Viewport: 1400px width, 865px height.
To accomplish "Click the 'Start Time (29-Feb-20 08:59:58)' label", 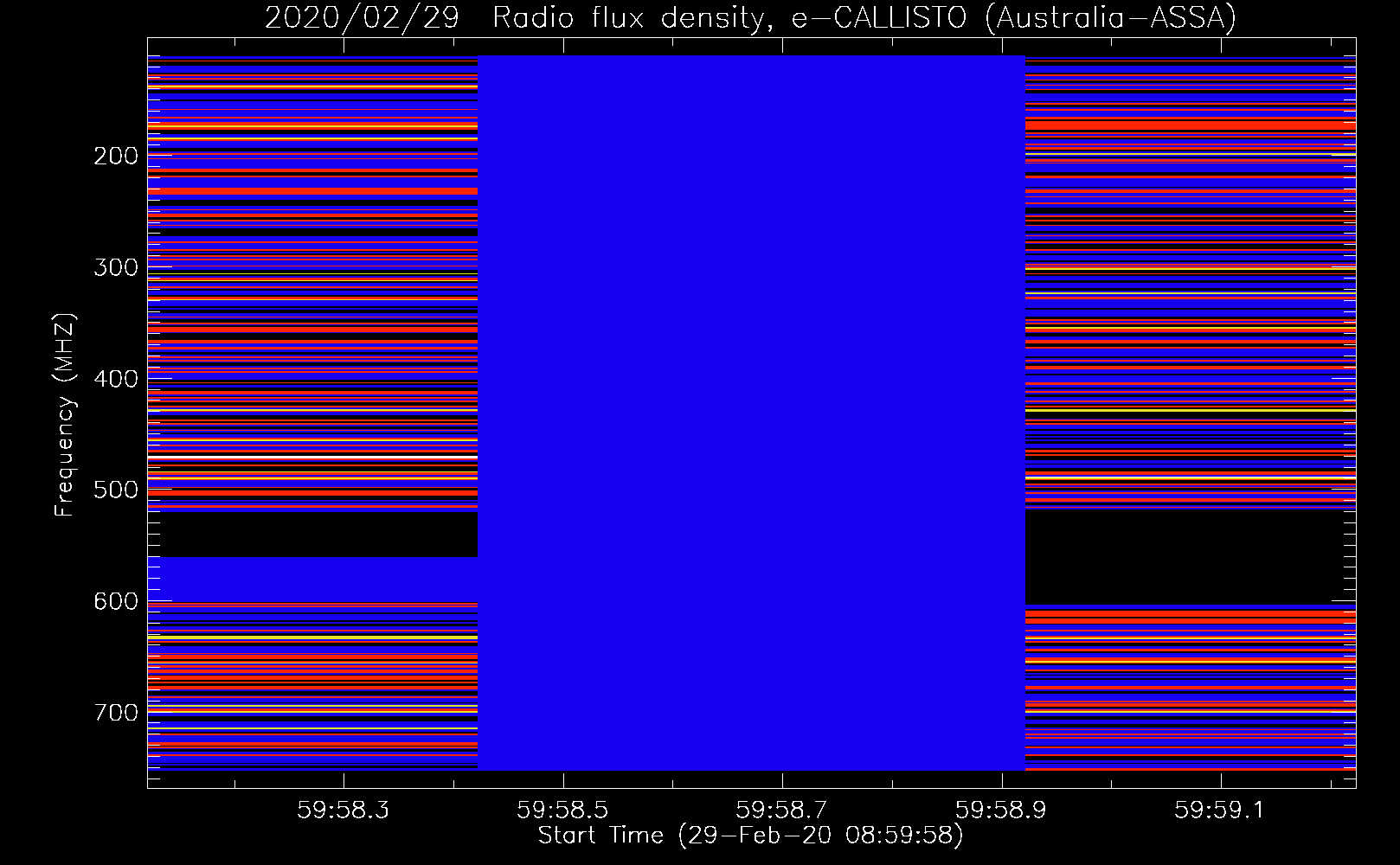I will [750, 836].
